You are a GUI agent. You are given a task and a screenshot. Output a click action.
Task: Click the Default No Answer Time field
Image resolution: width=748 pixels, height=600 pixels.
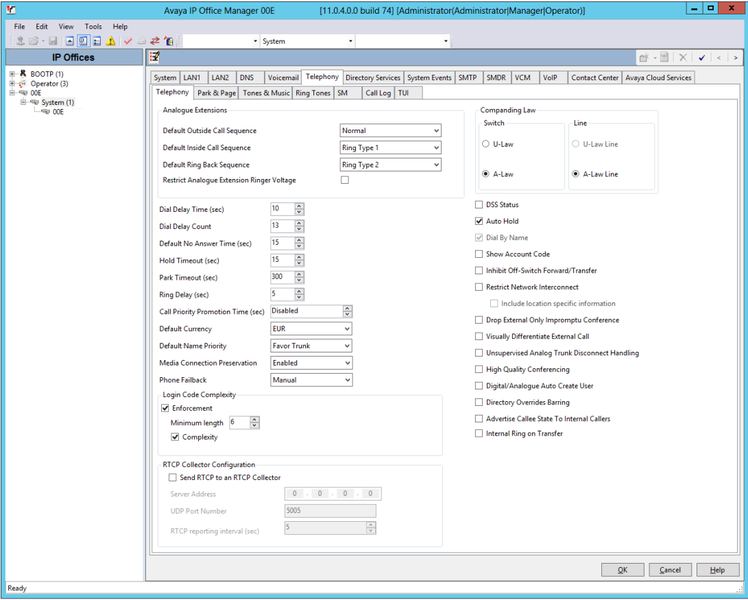[287, 243]
